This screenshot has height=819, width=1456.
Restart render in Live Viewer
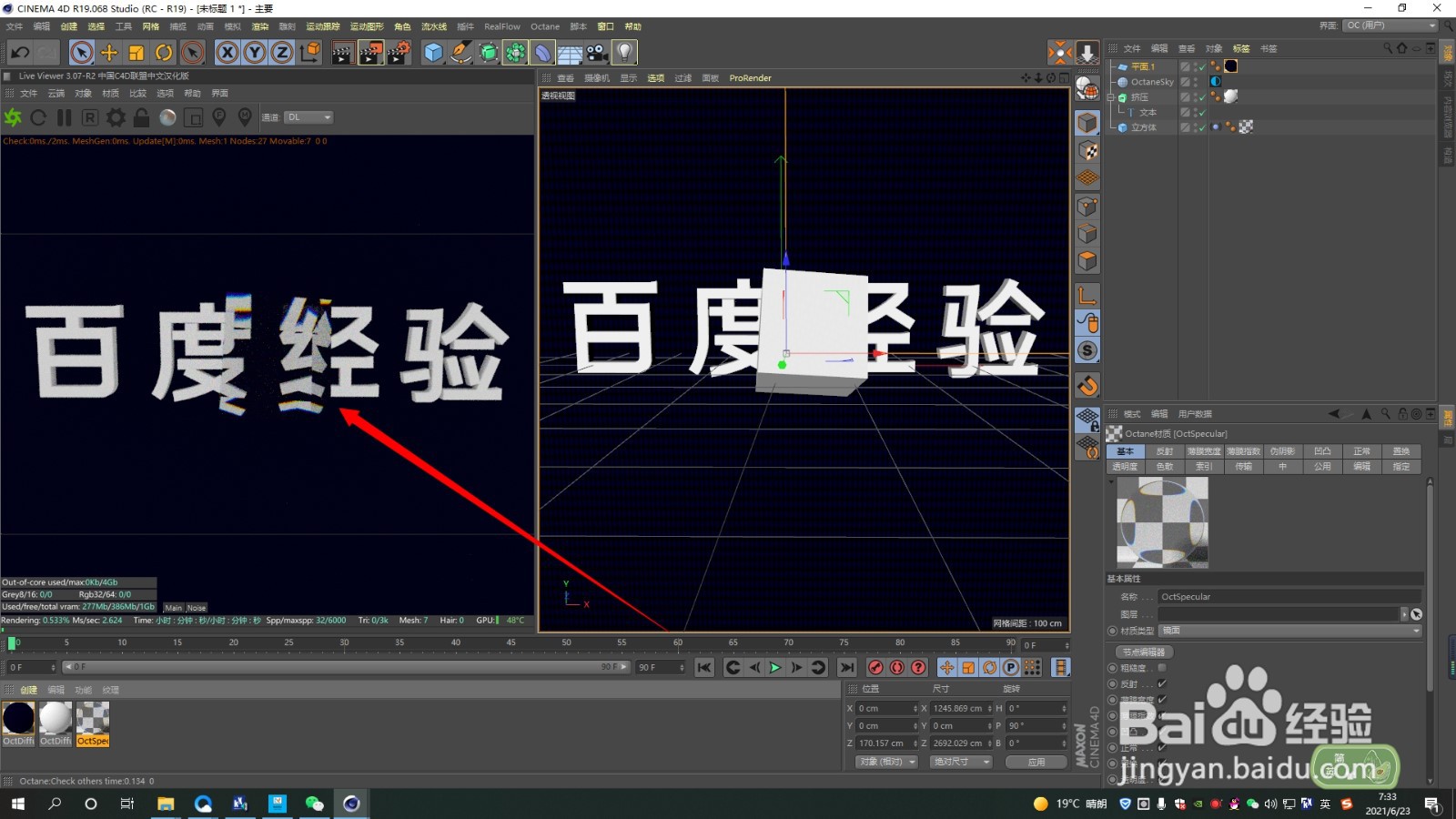38,117
